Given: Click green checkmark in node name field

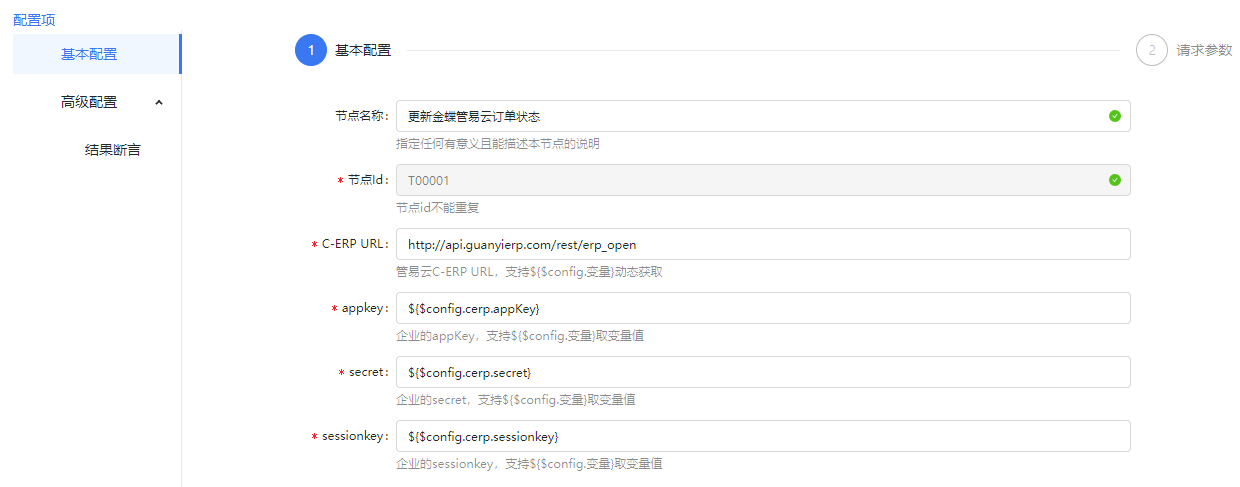Looking at the screenshot, I should pos(1114,116).
